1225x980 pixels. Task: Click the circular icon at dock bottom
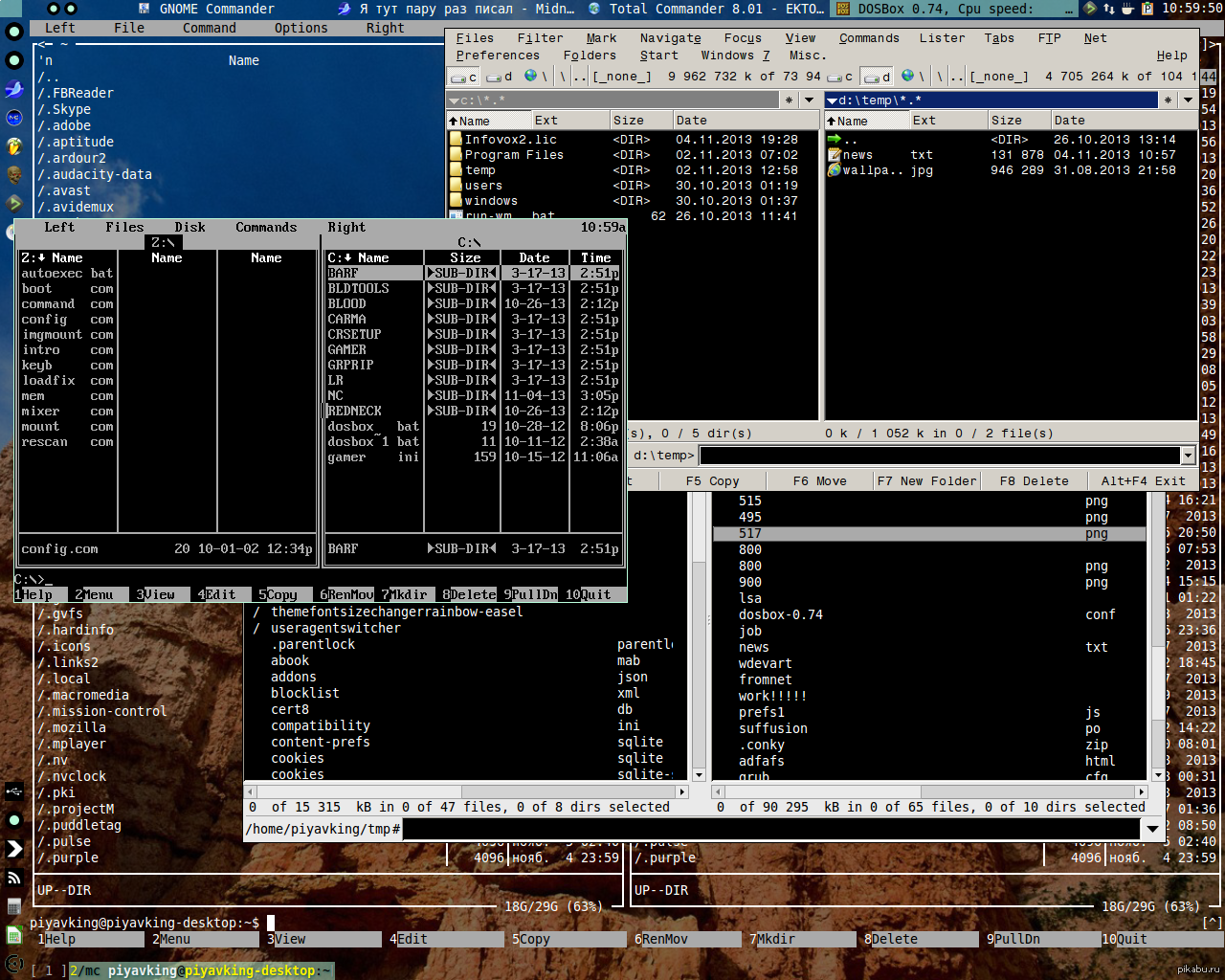pyautogui.click(x=14, y=964)
